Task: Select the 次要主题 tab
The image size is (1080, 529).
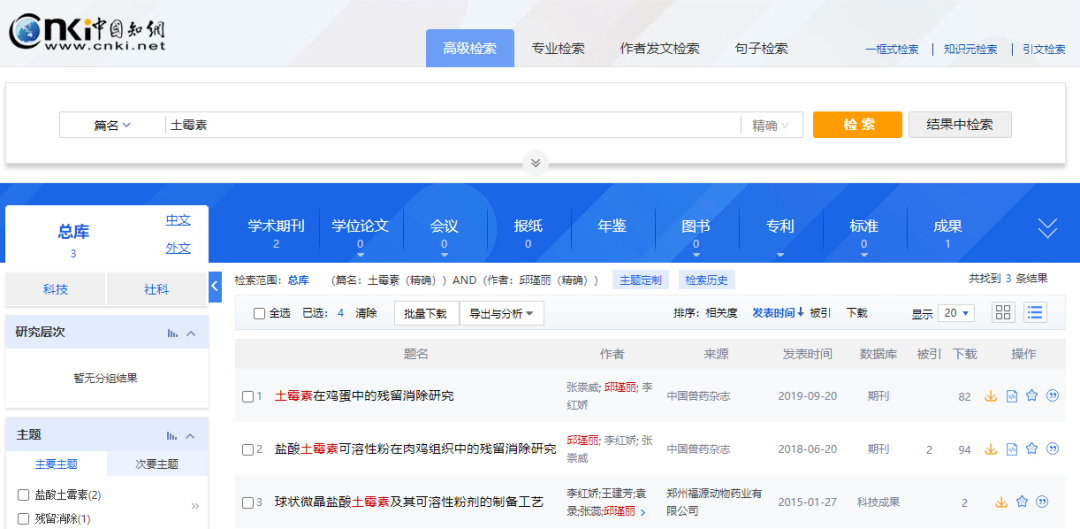Action: 156,464
